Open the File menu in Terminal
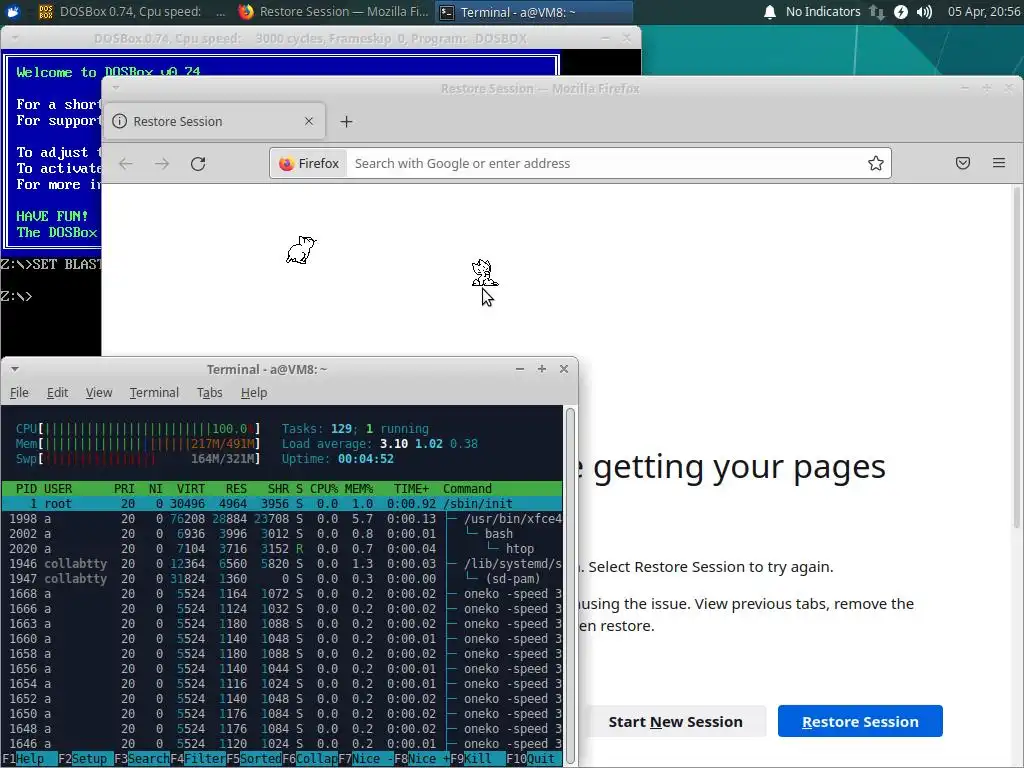The height and width of the screenshot is (768, 1024). [x=19, y=392]
